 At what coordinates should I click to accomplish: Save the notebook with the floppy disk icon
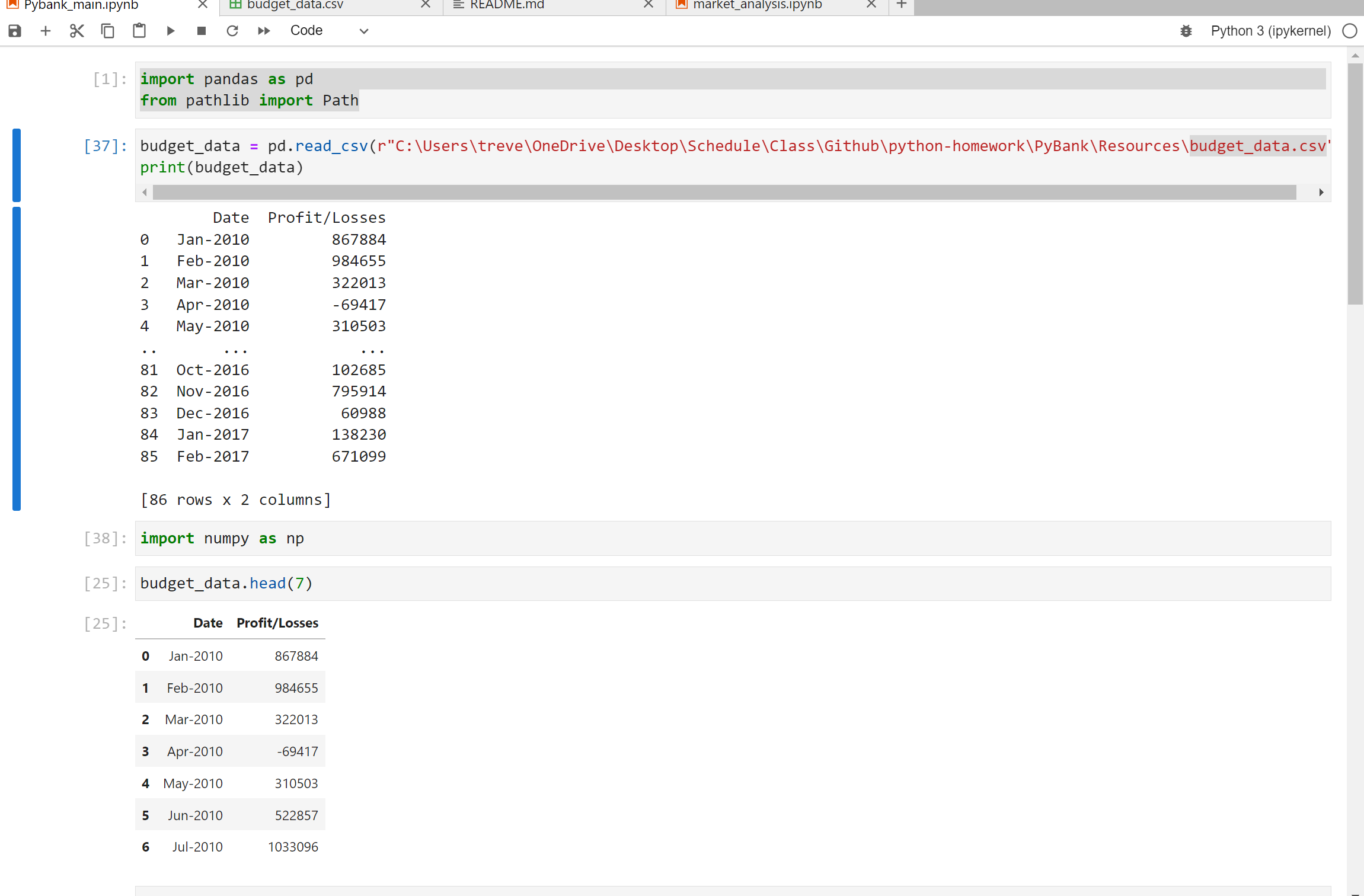[x=15, y=31]
